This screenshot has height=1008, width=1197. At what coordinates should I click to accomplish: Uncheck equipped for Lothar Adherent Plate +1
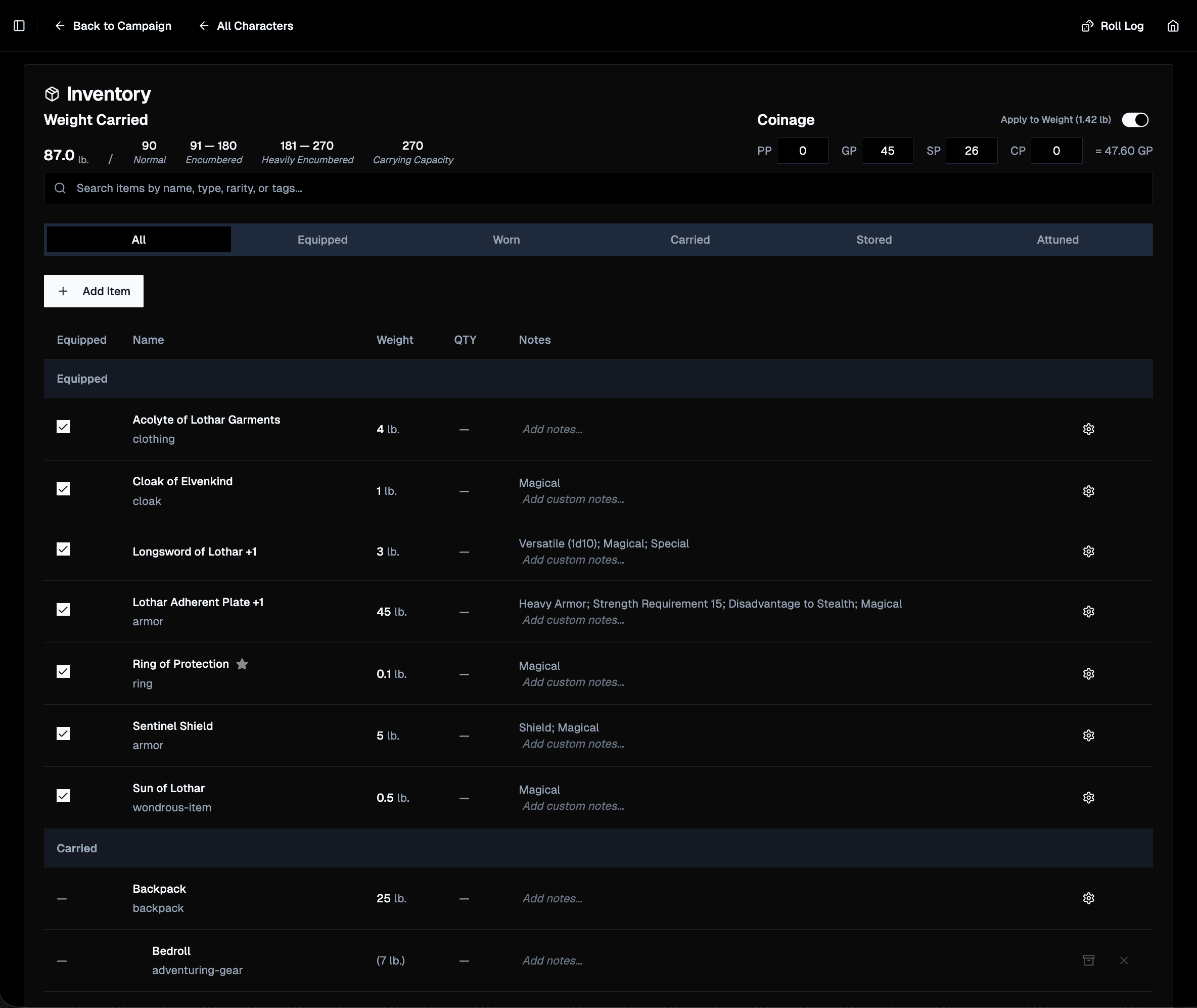coord(63,610)
